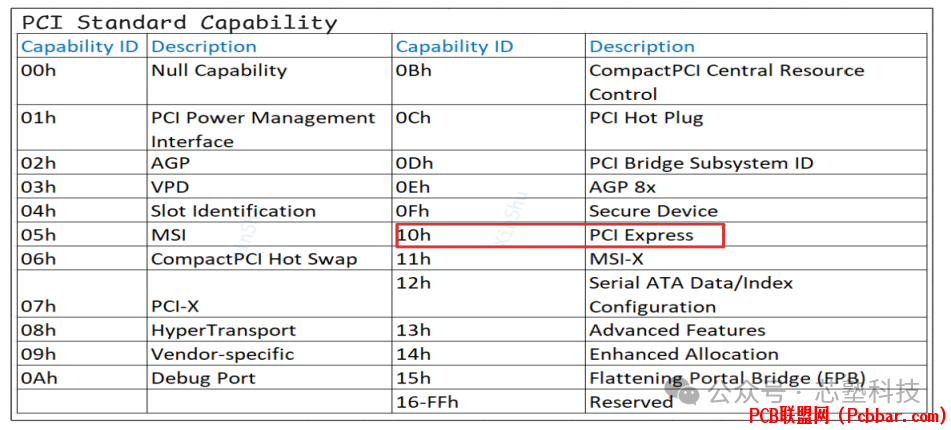The width and height of the screenshot is (951, 430).
Task: Select CompactPCI Hot Swap entry
Action: [x=254, y=259]
